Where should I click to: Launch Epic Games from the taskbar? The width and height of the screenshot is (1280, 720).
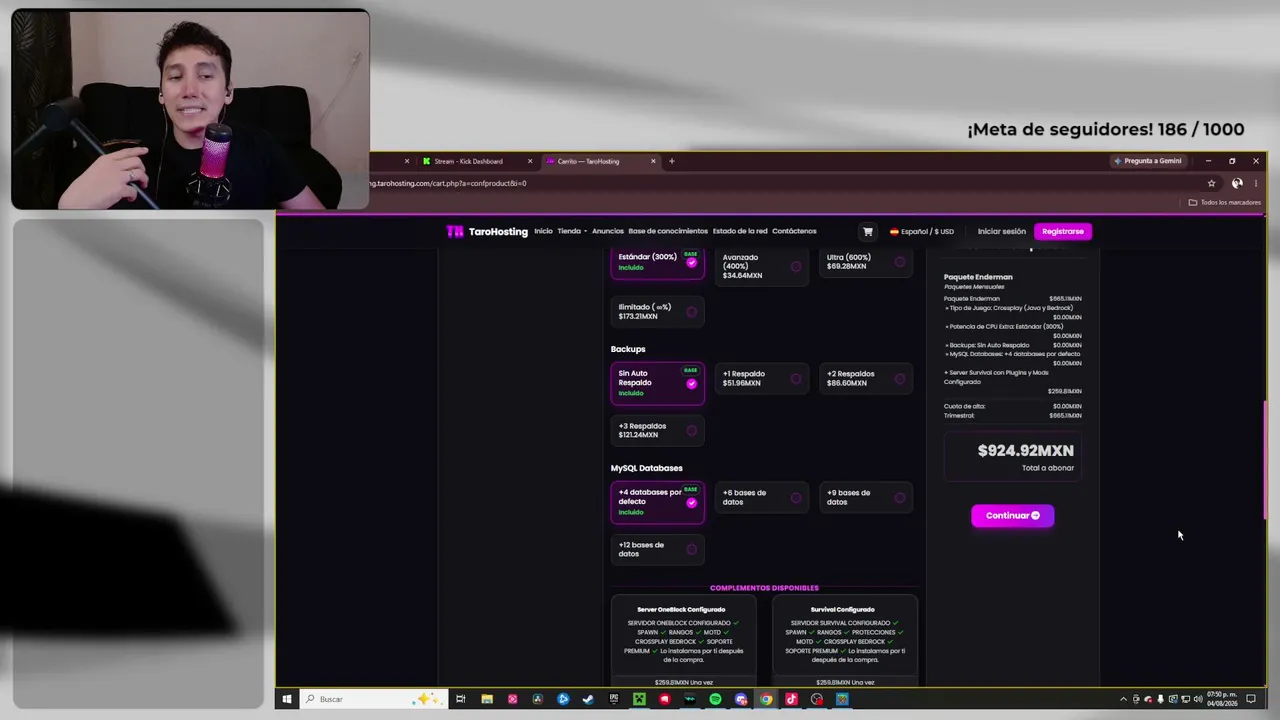(x=613, y=699)
